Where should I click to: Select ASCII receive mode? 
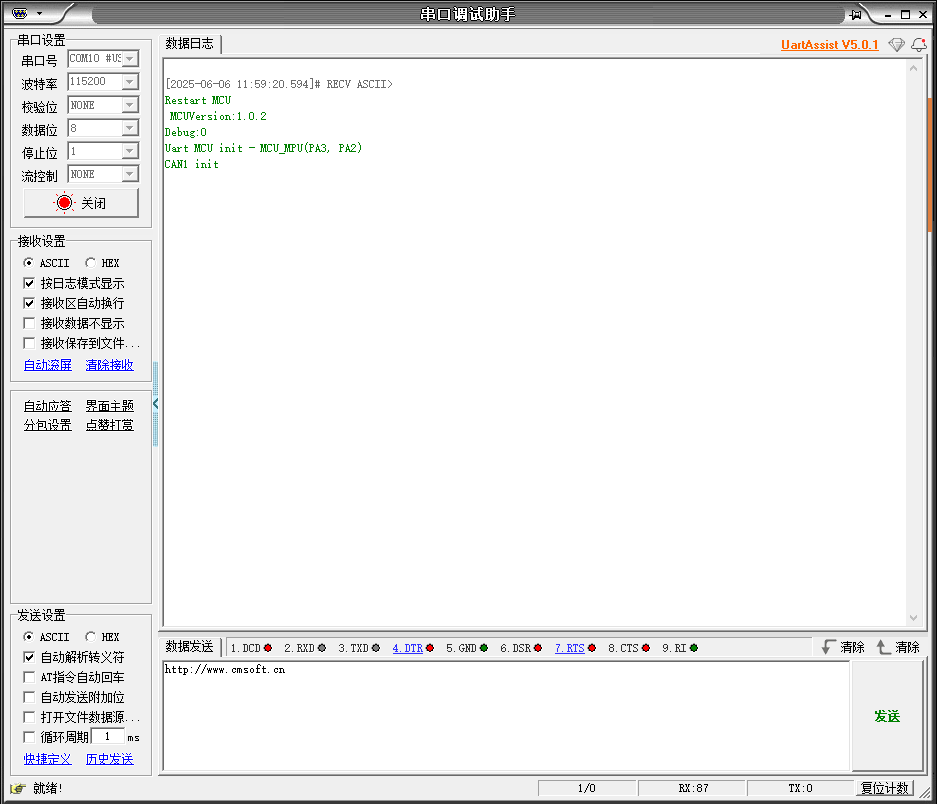coord(28,262)
